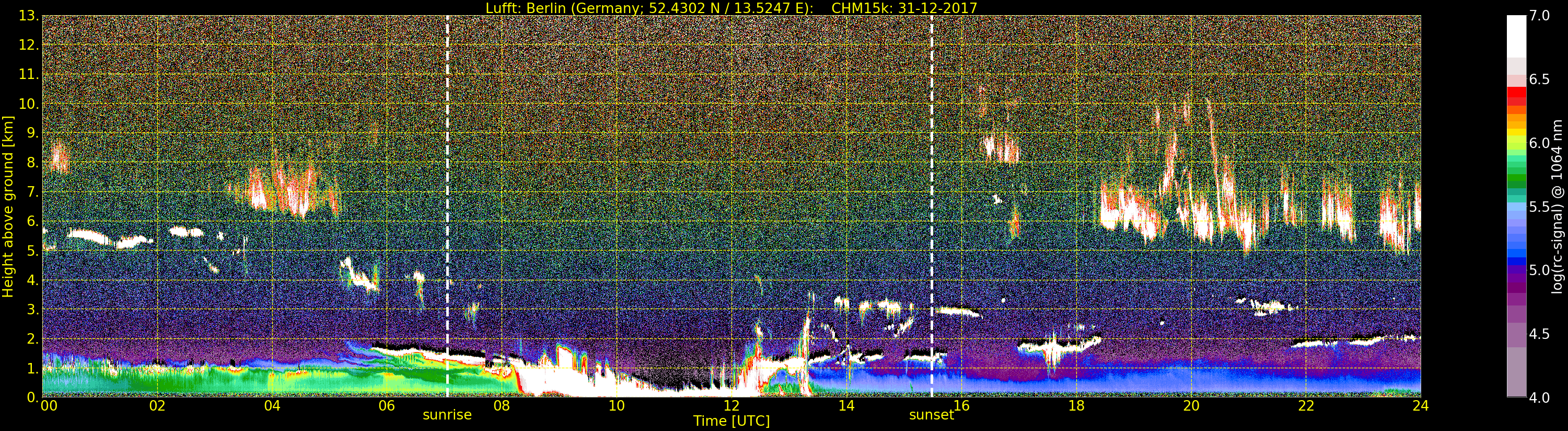Click the time axis tick '14'
1568x431 pixels.
(846, 406)
